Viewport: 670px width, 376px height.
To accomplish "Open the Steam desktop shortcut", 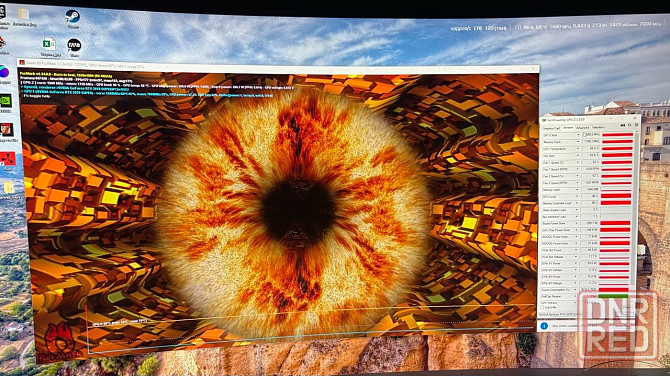I will pyautogui.click(x=73, y=17).
